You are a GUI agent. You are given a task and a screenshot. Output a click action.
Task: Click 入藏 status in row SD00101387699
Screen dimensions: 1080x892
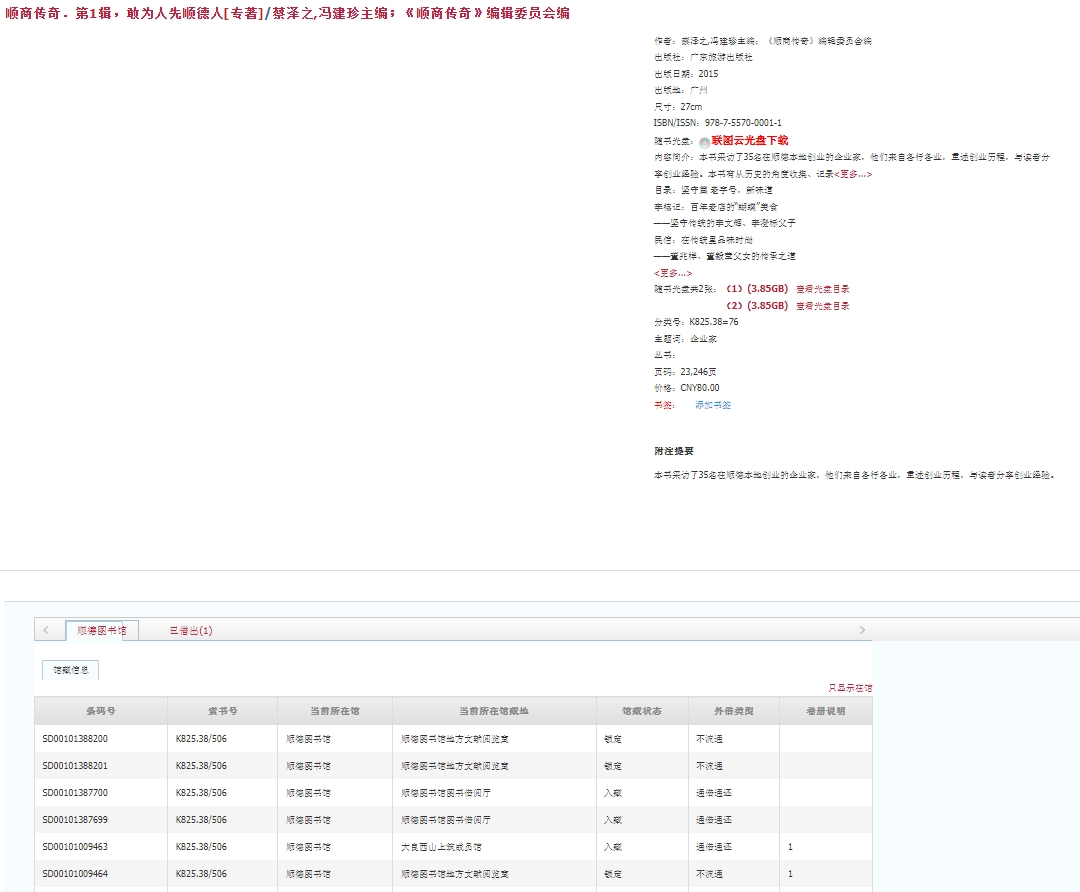tap(613, 820)
